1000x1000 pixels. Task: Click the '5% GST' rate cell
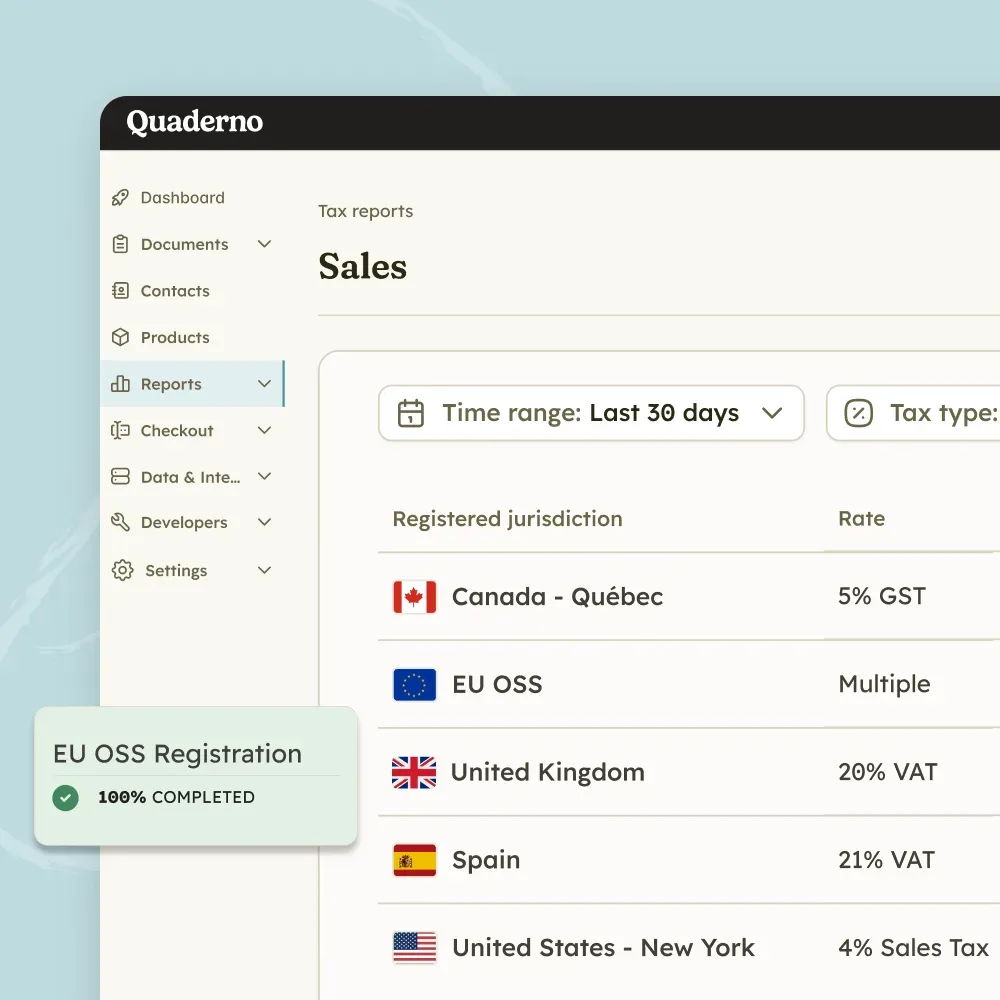tap(882, 596)
